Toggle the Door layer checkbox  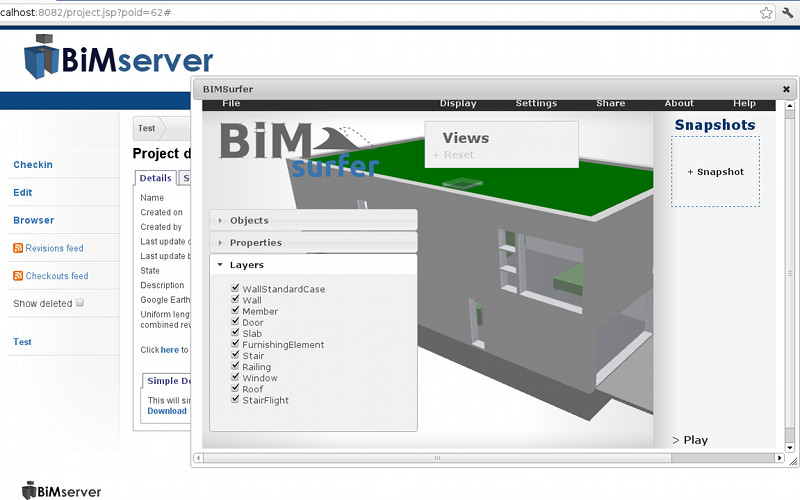(235, 321)
